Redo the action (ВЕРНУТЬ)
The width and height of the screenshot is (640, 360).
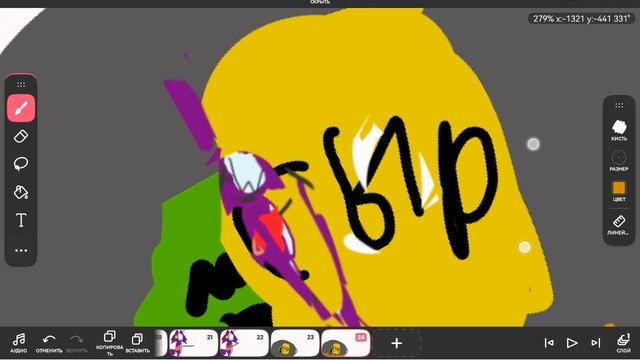[x=77, y=343]
